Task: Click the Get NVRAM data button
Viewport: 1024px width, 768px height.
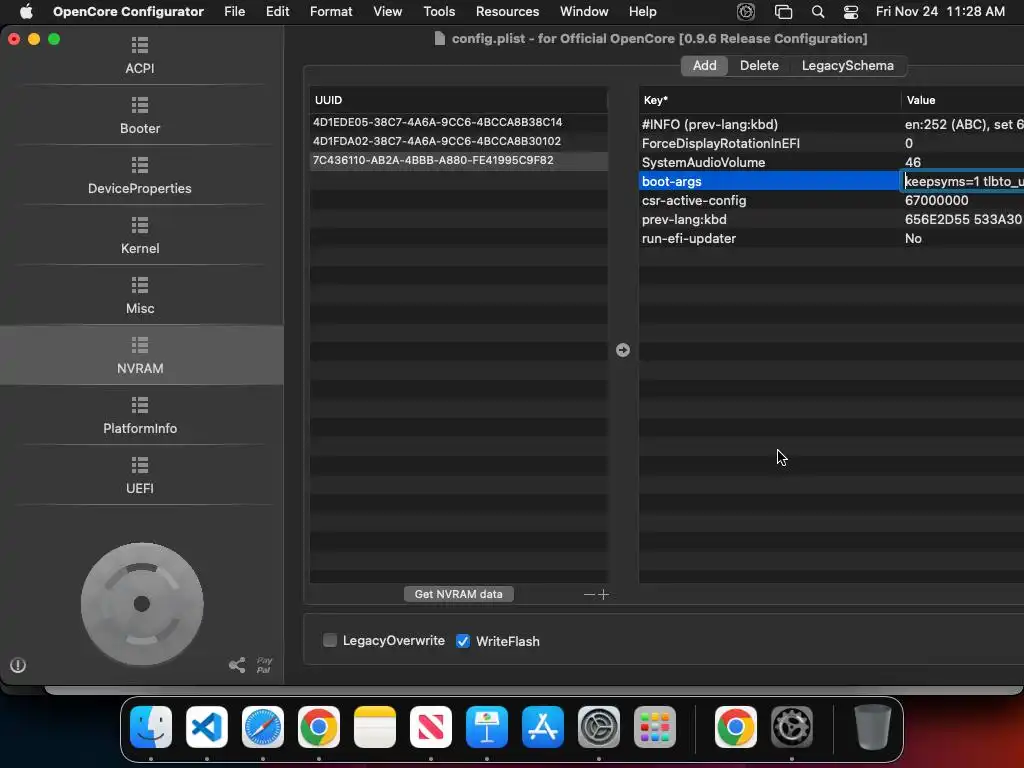Action: coord(458,594)
